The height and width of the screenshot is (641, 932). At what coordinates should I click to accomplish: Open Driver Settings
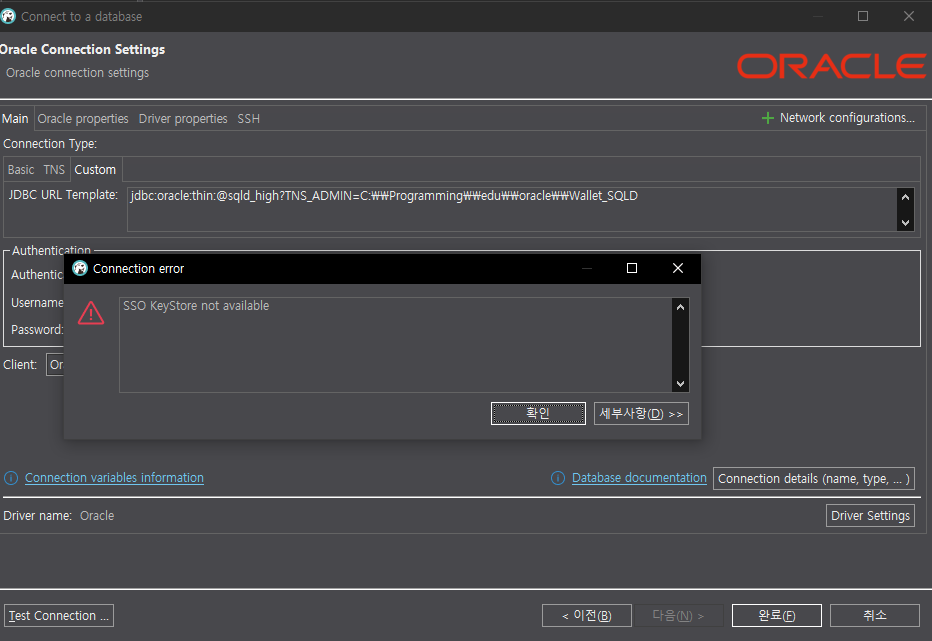click(x=870, y=516)
